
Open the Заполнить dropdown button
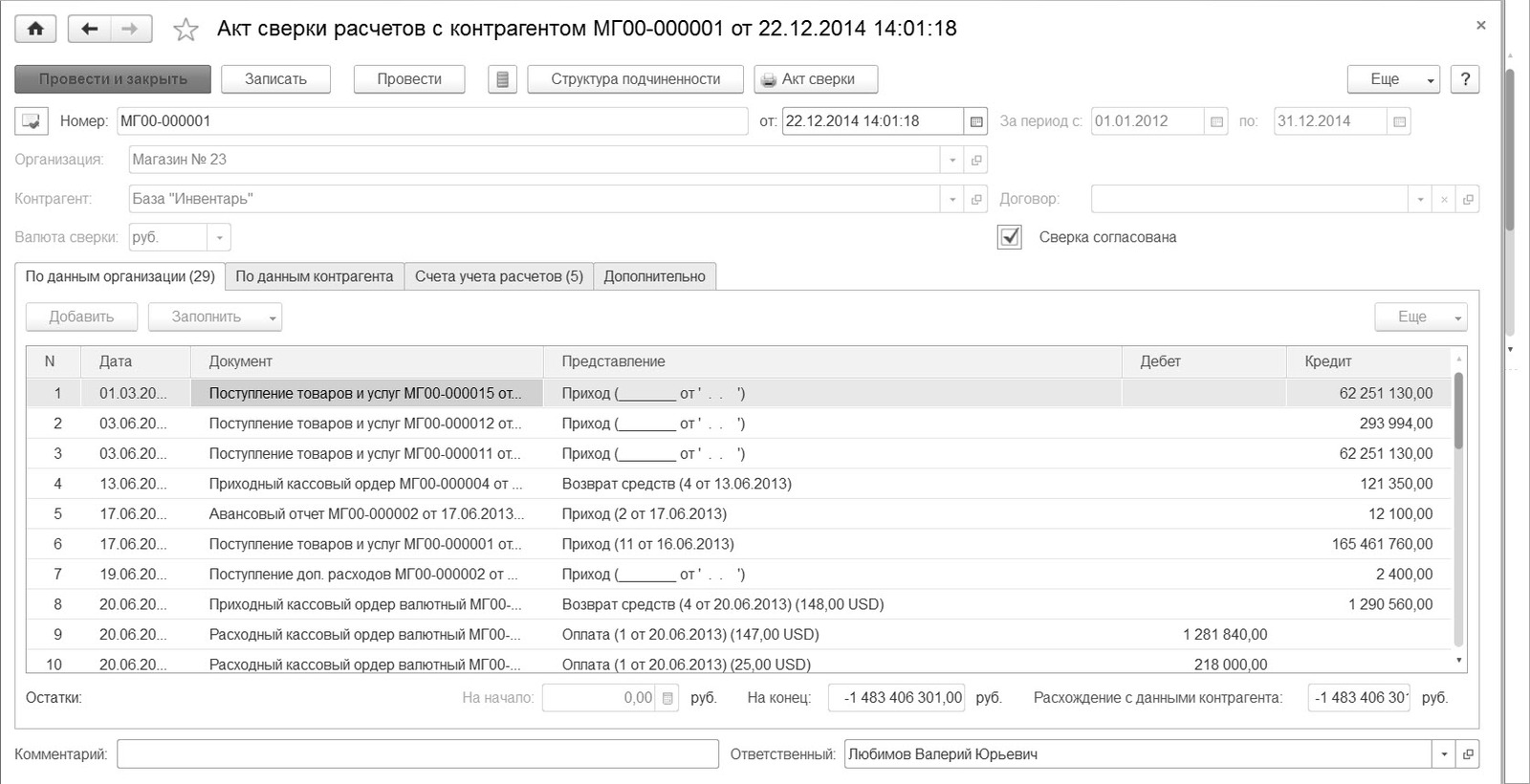tap(215, 317)
